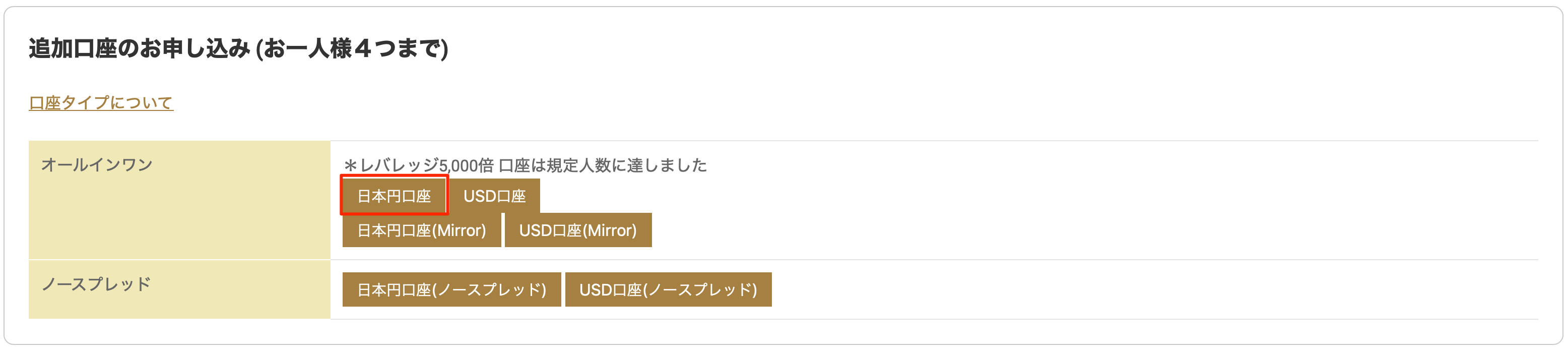Choose the USD口座(ノースプレッド) button
The image size is (1568, 349).
[668, 289]
